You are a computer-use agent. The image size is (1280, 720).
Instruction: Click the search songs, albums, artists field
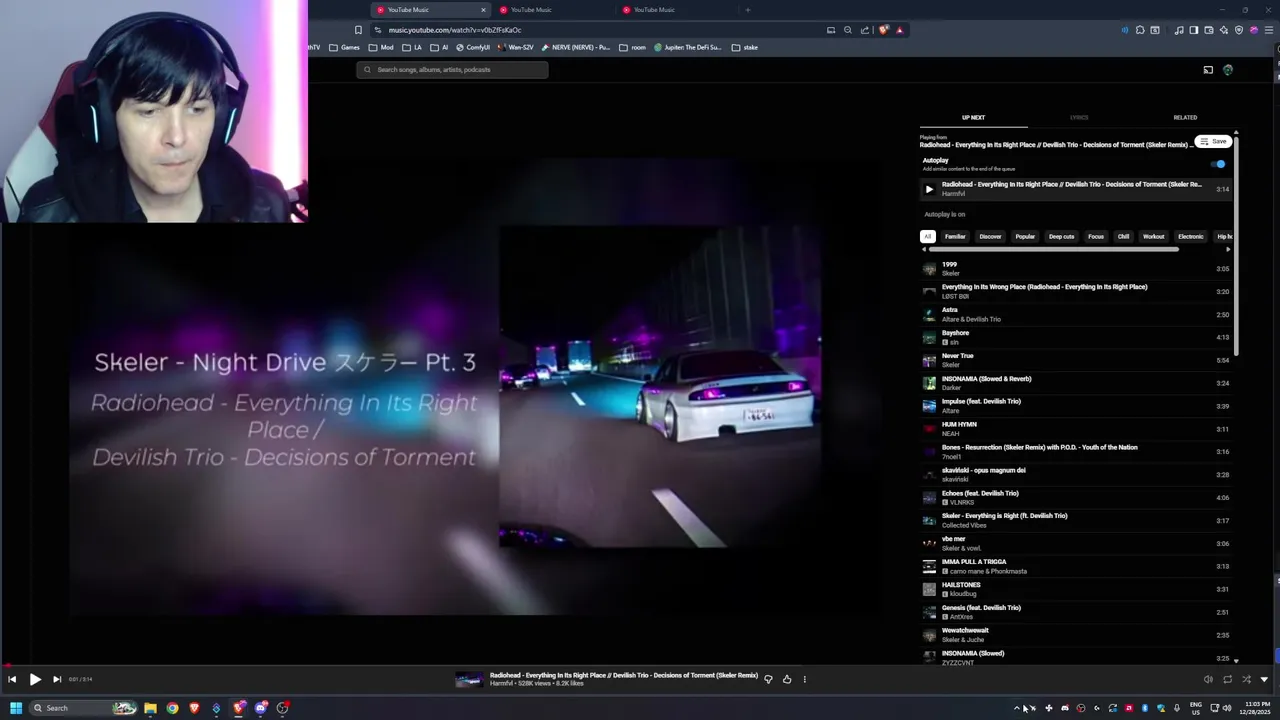click(x=452, y=70)
